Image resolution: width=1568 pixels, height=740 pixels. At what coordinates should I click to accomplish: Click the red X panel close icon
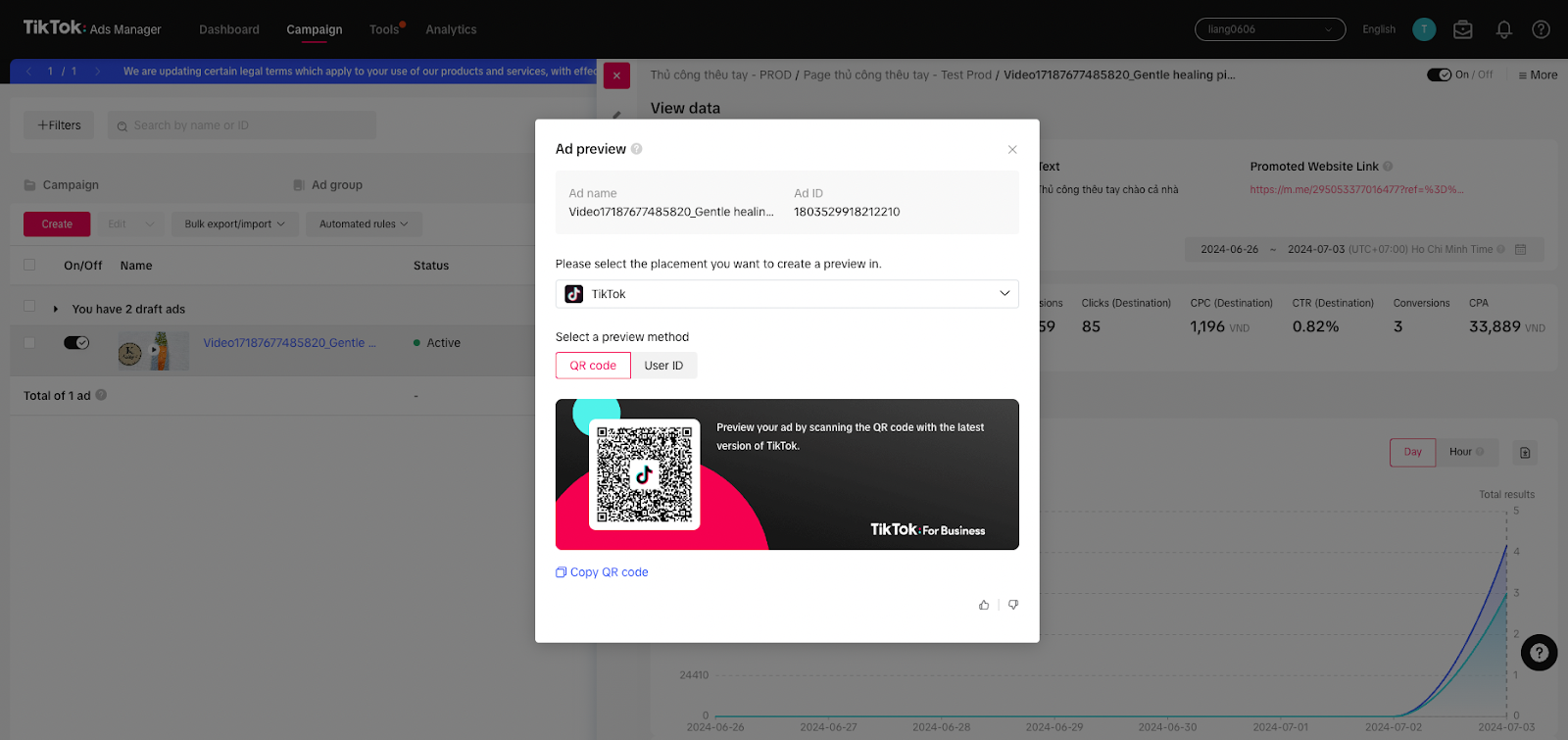tap(616, 75)
